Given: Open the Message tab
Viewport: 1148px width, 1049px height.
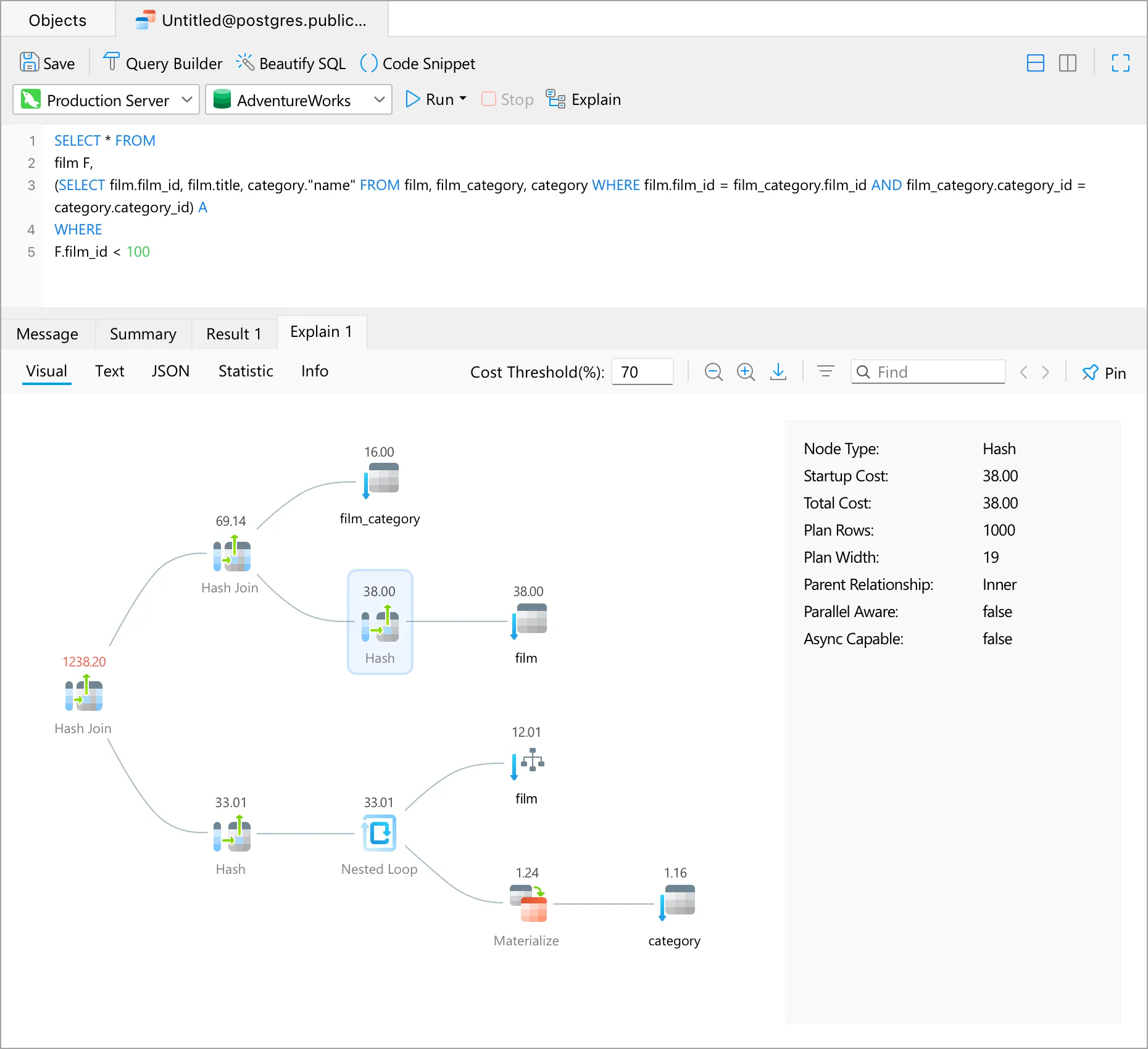Looking at the screenshot, I should coord(48,334).
